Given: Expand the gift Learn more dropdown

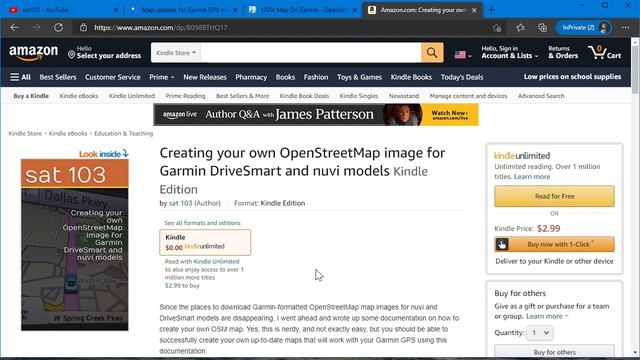Looking at the screenshot, I should (x=547, y=316).
